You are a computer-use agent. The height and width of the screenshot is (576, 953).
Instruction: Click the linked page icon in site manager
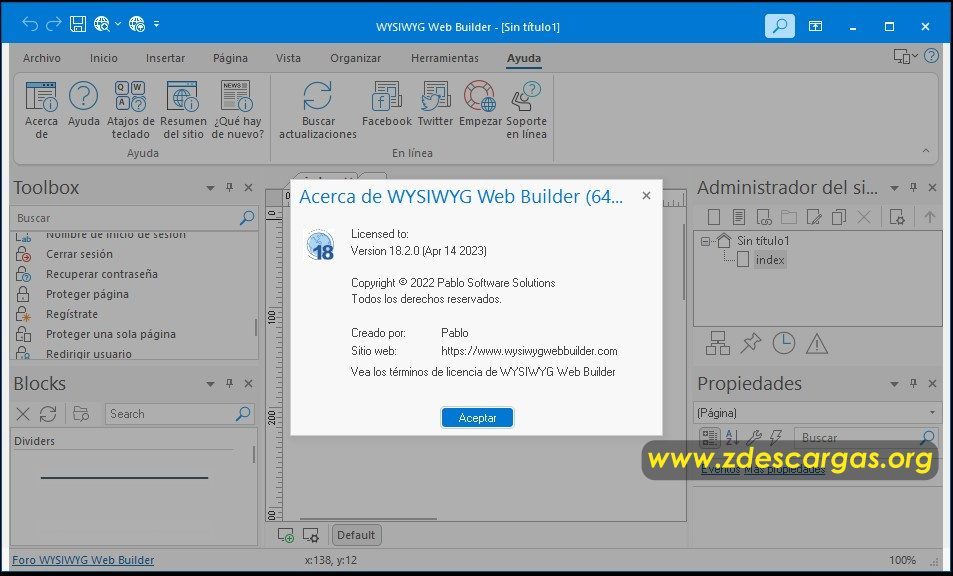(x=763, y=217)
